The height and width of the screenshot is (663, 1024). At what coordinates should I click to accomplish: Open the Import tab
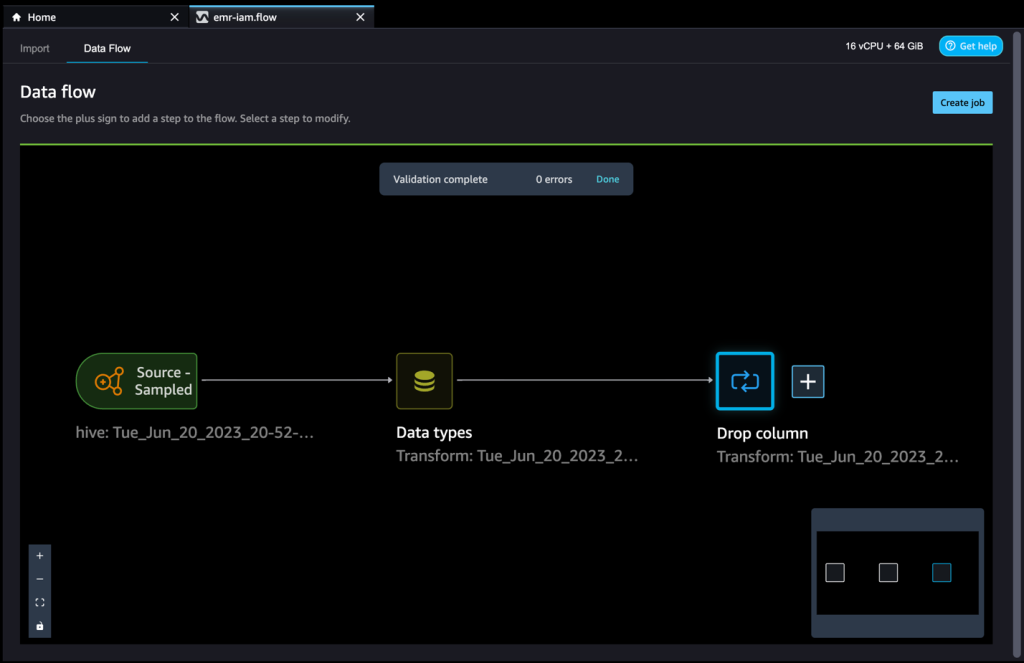click(x=35, y=48)
